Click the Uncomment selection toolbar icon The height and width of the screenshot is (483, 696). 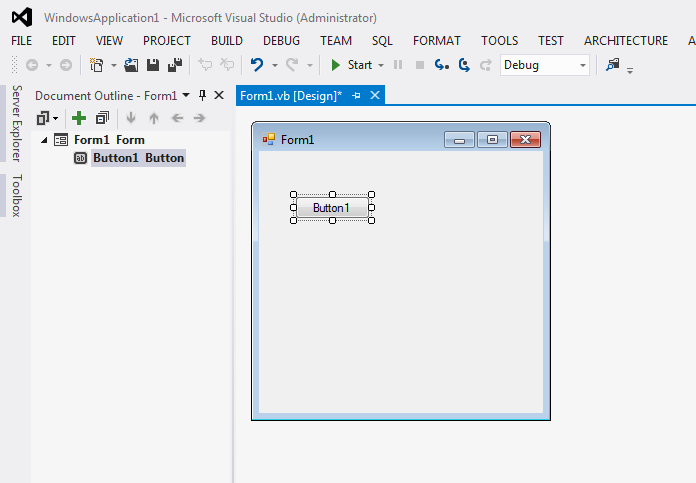pos(227,65)
